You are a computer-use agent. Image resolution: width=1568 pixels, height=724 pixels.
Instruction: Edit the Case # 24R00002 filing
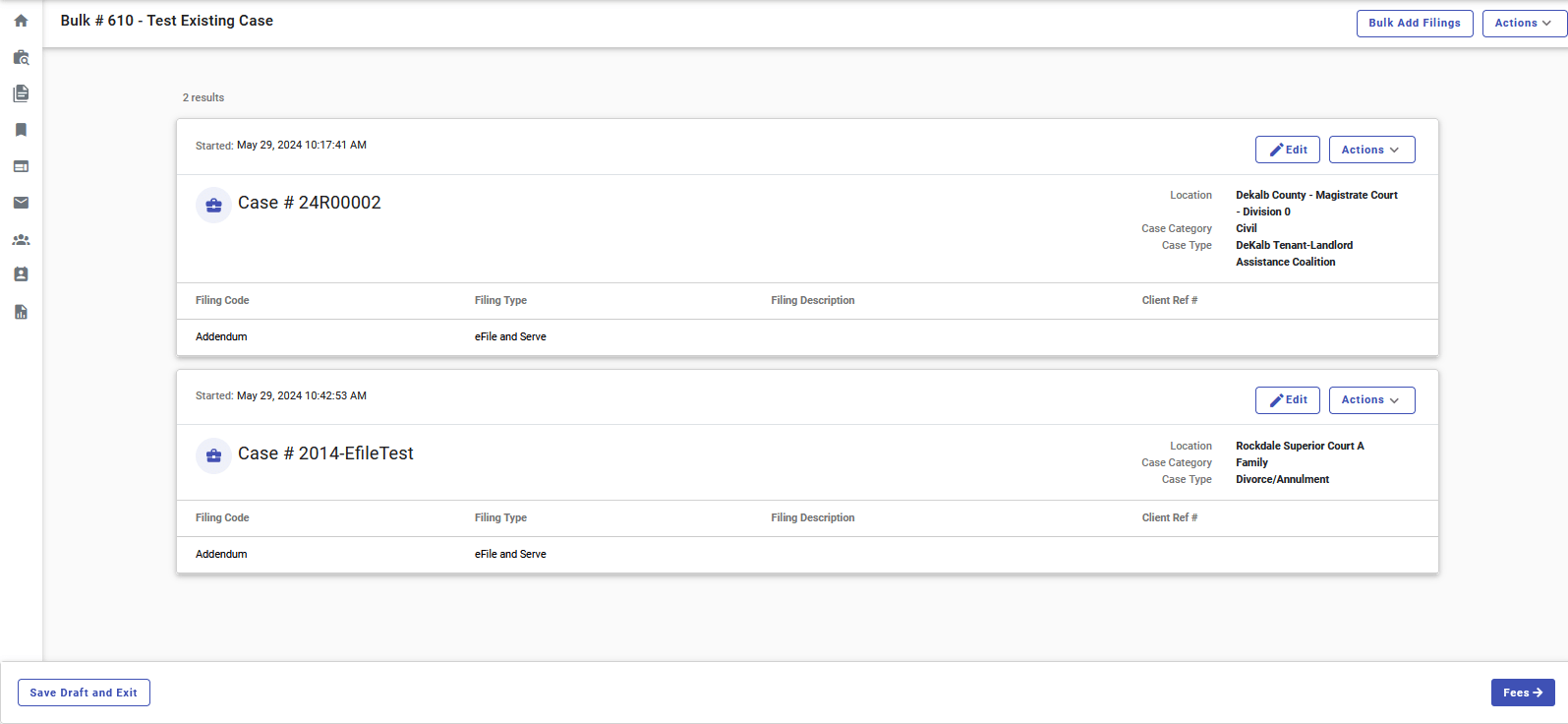pyautogui.click(x=1288, y=150)
